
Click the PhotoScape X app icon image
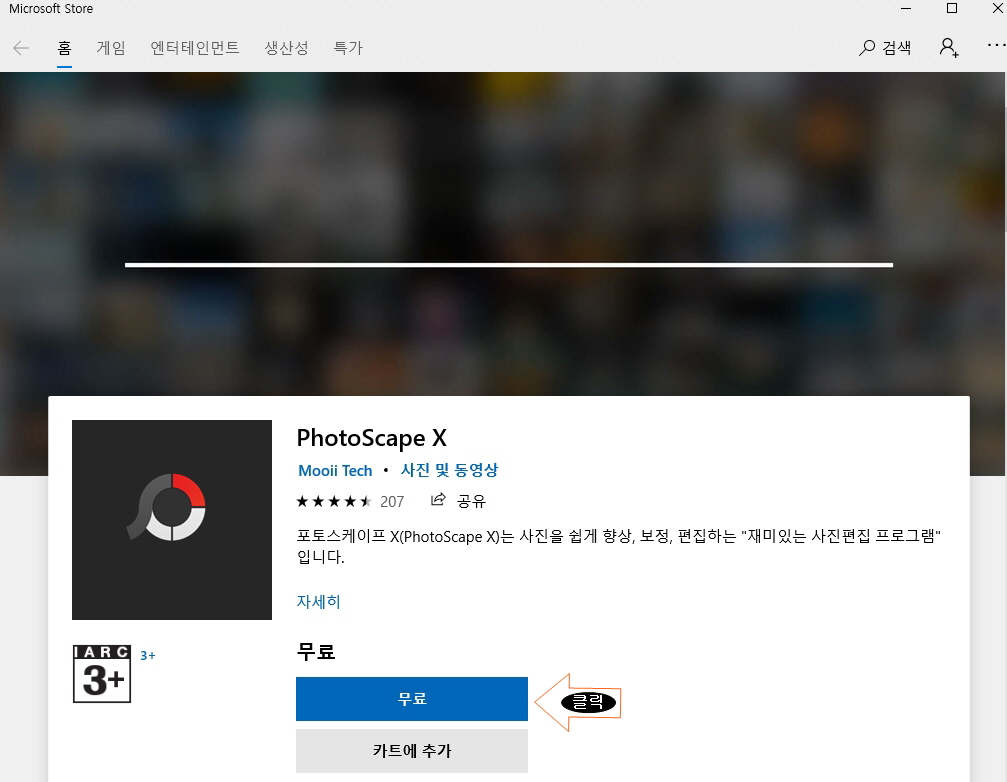coord(172,519)
